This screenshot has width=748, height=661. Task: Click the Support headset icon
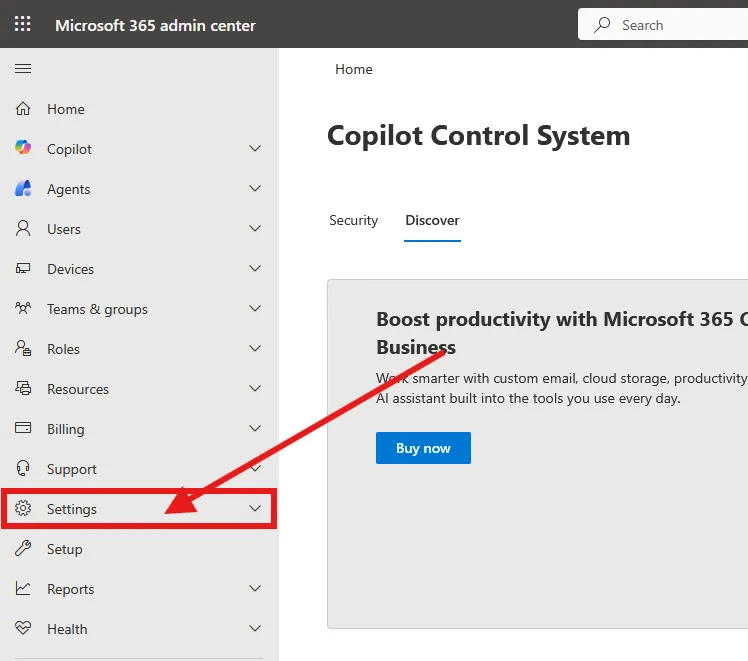(x=23, y=468)
